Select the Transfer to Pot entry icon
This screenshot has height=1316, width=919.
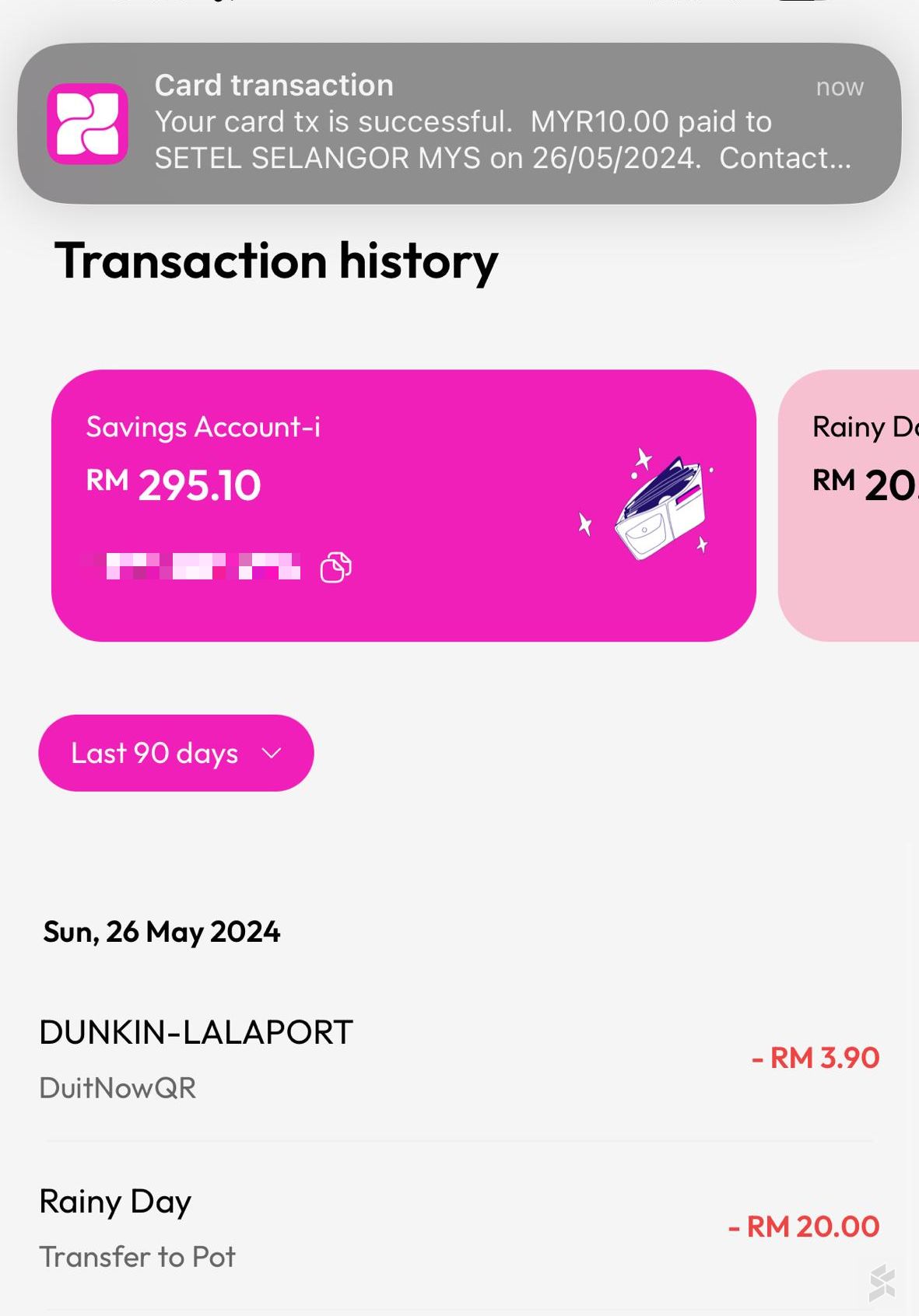click(138, 1257)
